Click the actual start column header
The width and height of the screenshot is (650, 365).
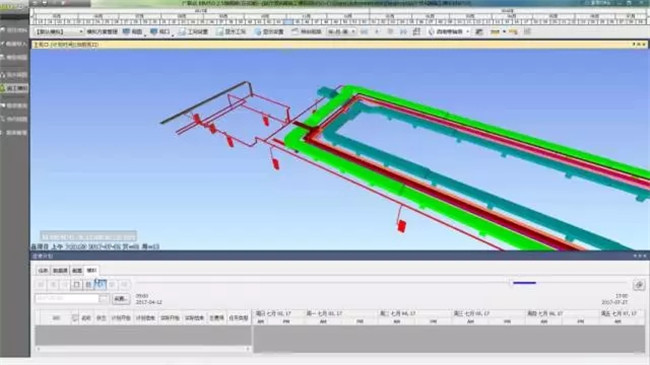(170, 318)
